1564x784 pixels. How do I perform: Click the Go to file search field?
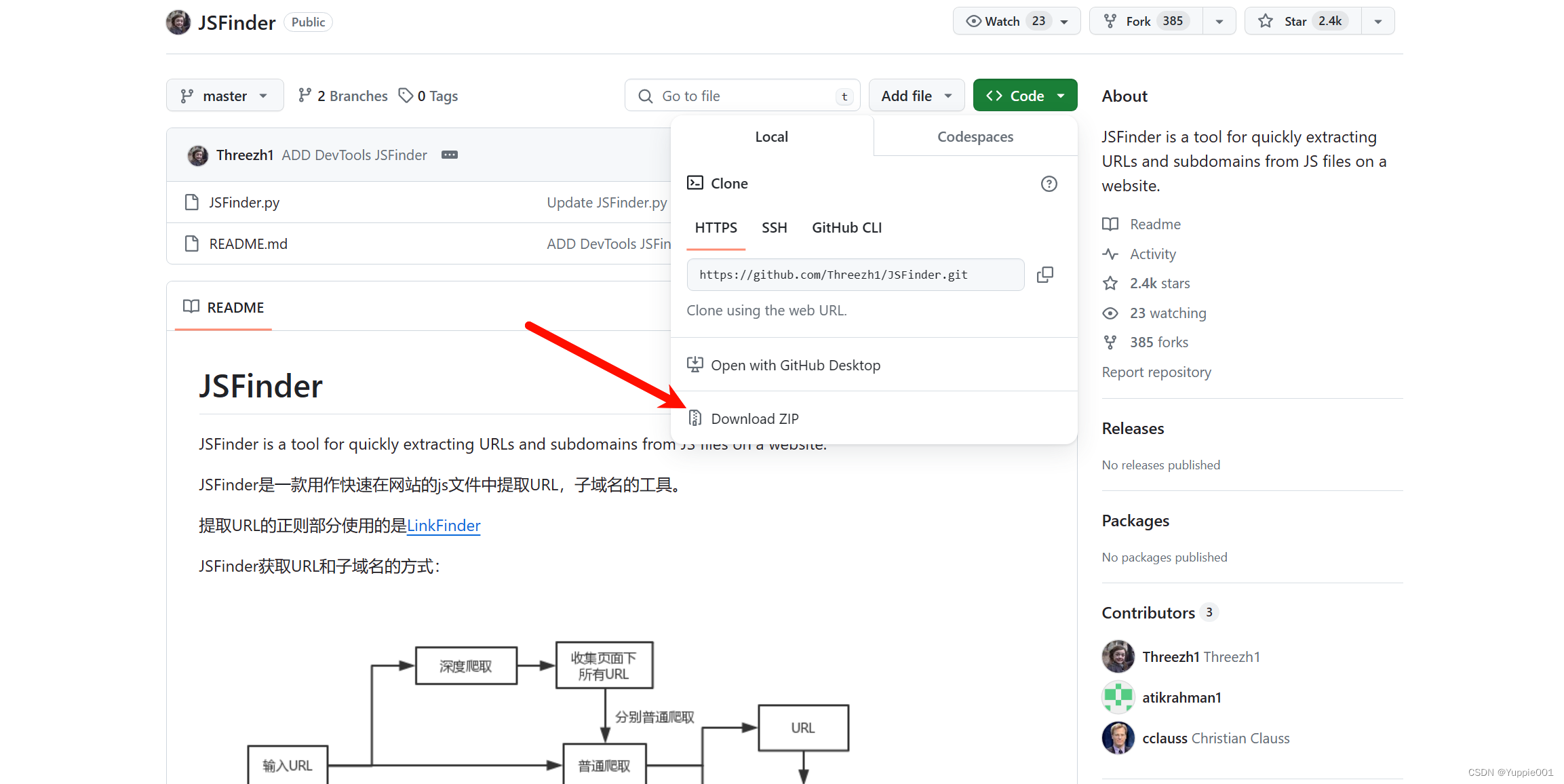(741, 95)
